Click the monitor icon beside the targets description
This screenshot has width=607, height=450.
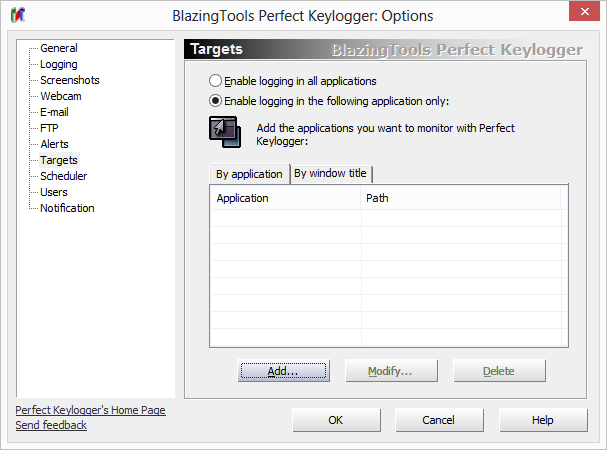coord(223,133)
